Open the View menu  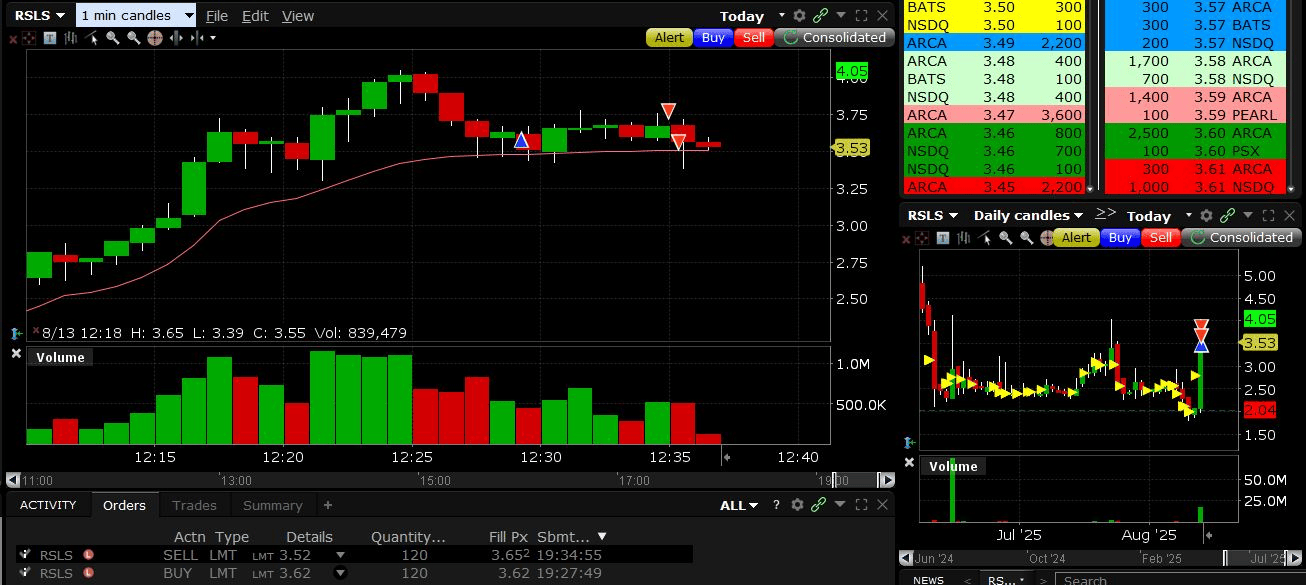click(297, 15)
